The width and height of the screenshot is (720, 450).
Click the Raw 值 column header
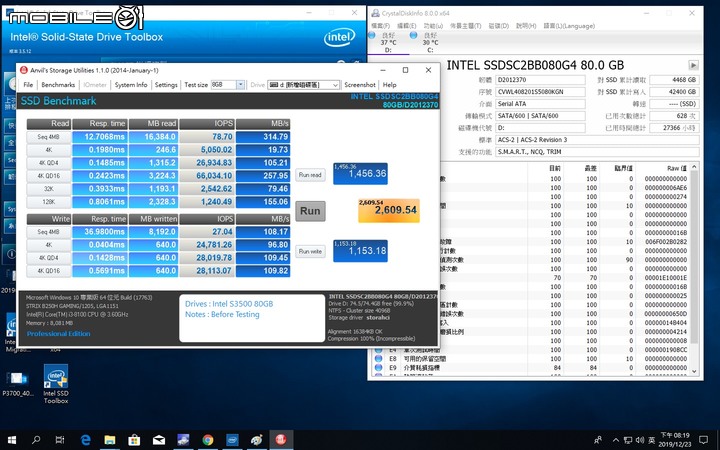click(x=676, y=169)
